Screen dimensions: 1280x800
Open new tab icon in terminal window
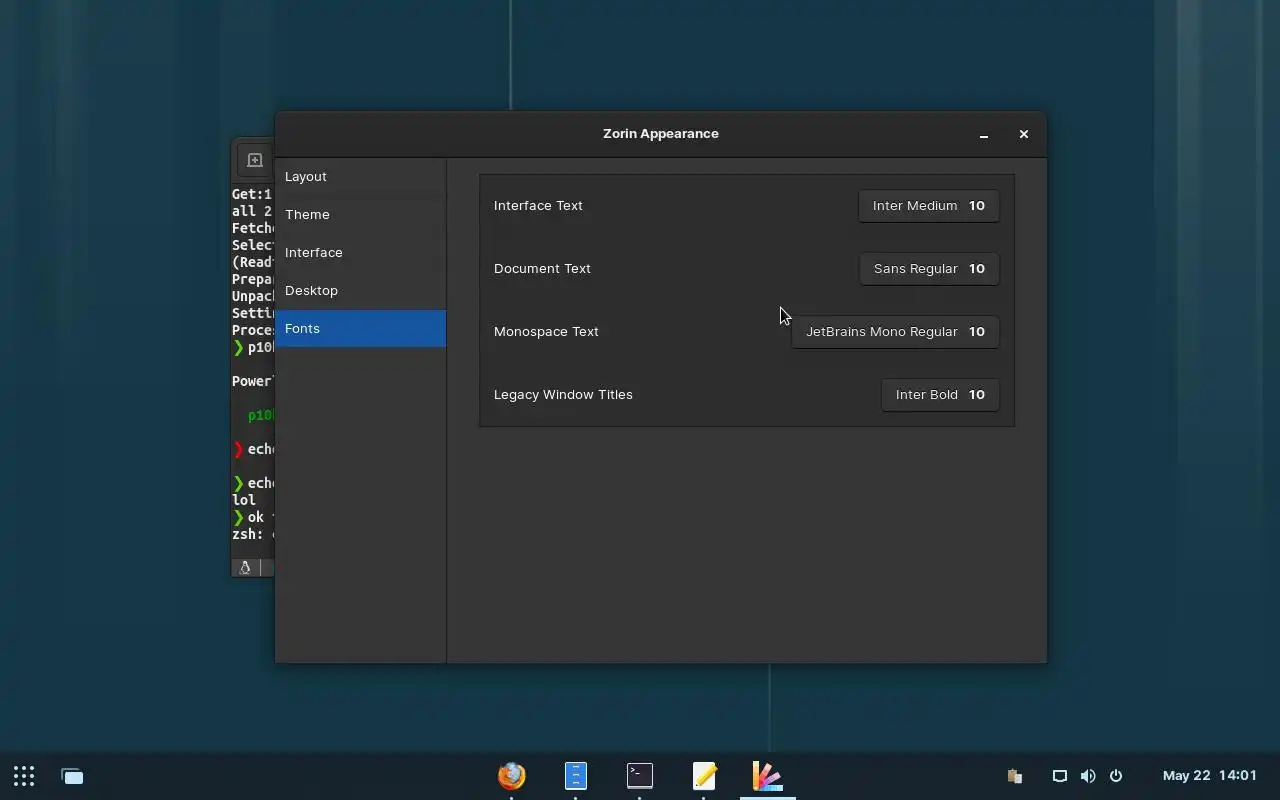tap(255, 160)
